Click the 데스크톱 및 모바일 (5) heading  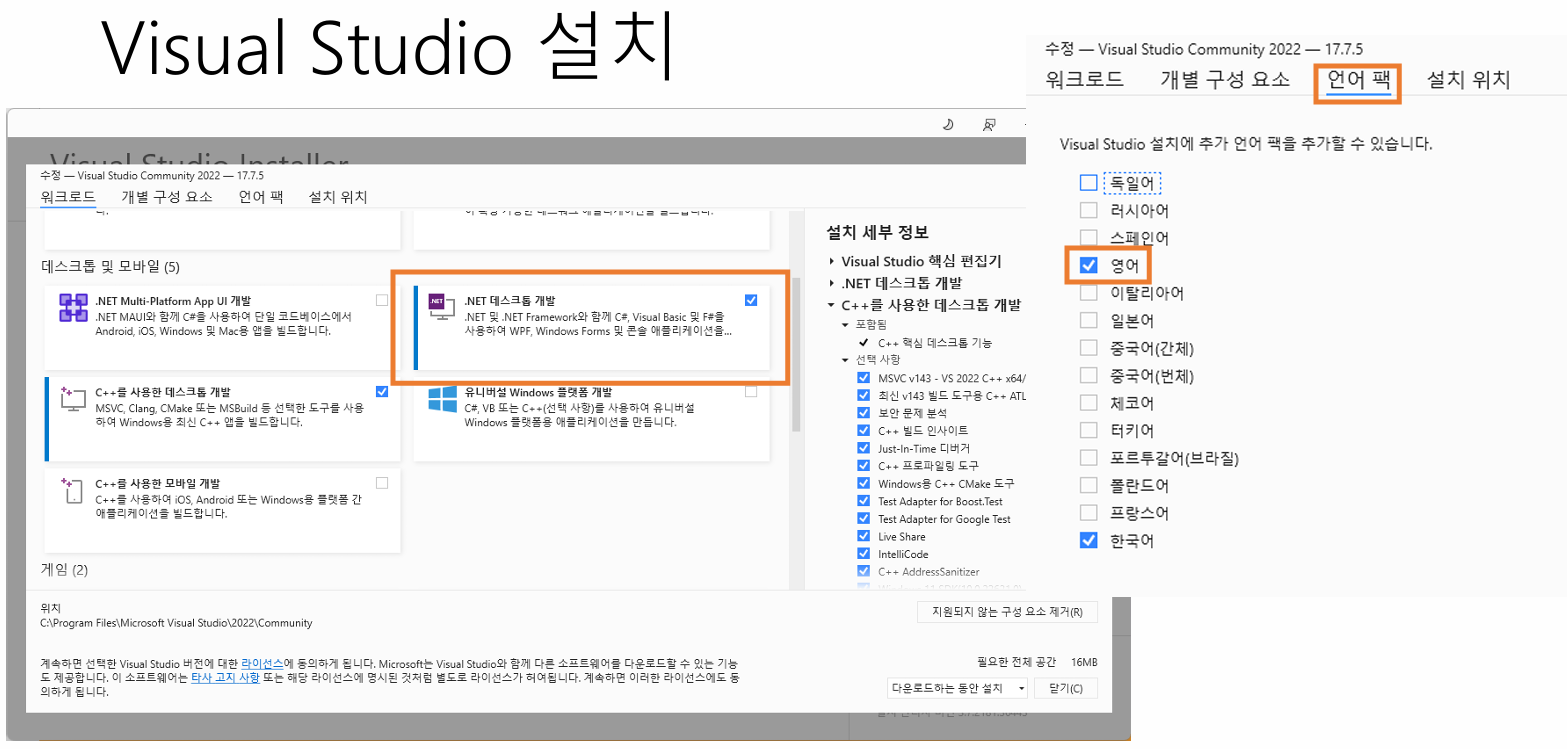click(110, 266)
